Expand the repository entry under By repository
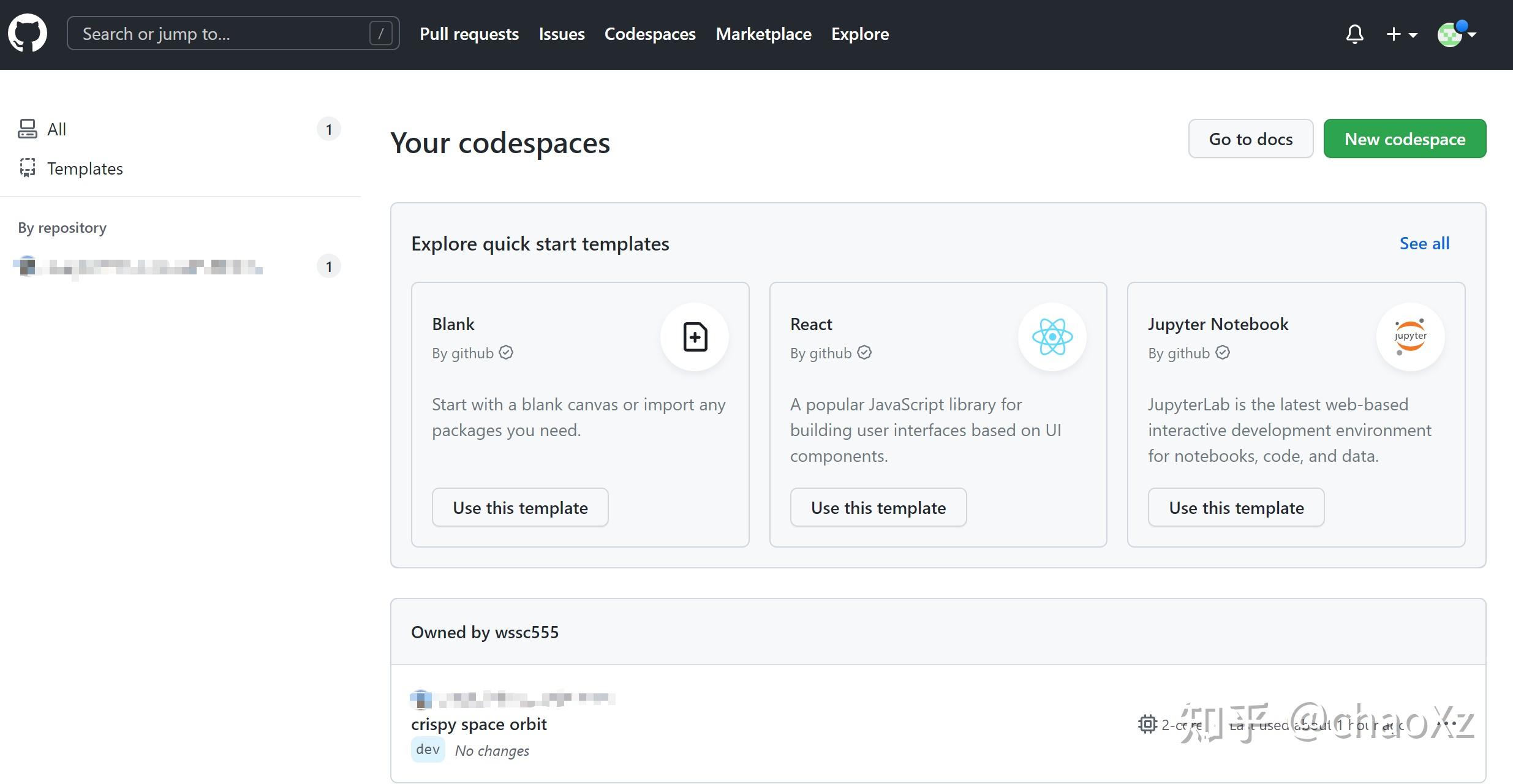Viewport: 1513px width, 784px height. pos(138,266)
